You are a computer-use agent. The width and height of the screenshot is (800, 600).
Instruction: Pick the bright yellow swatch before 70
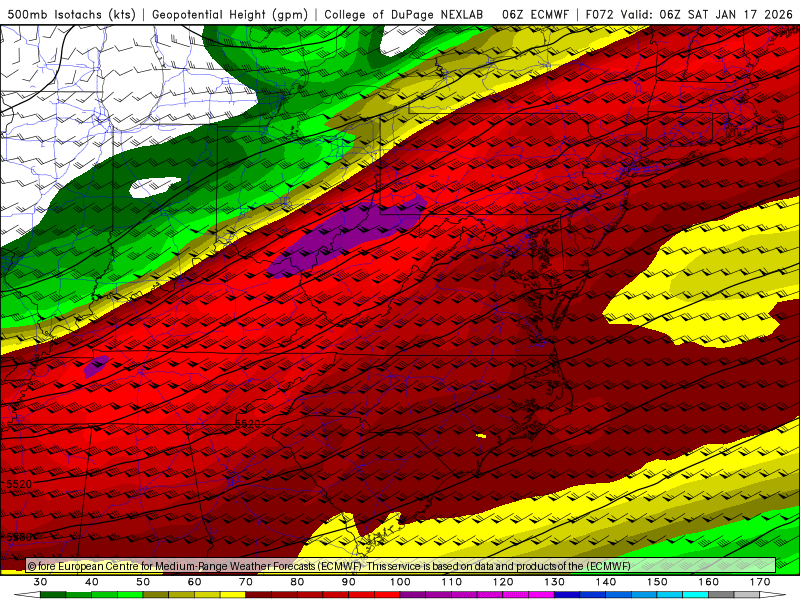click(x=233, y=595)
